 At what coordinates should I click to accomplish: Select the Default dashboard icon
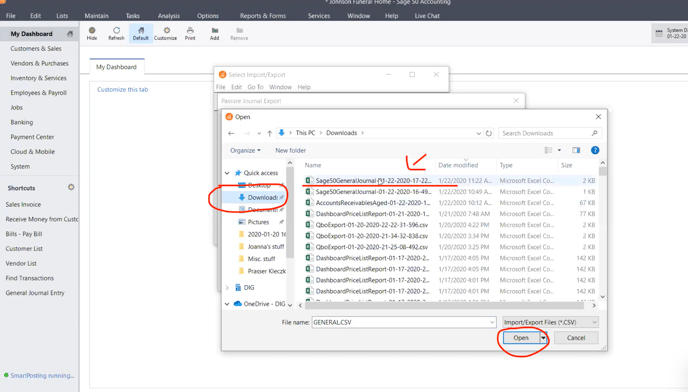coord(141,30)
